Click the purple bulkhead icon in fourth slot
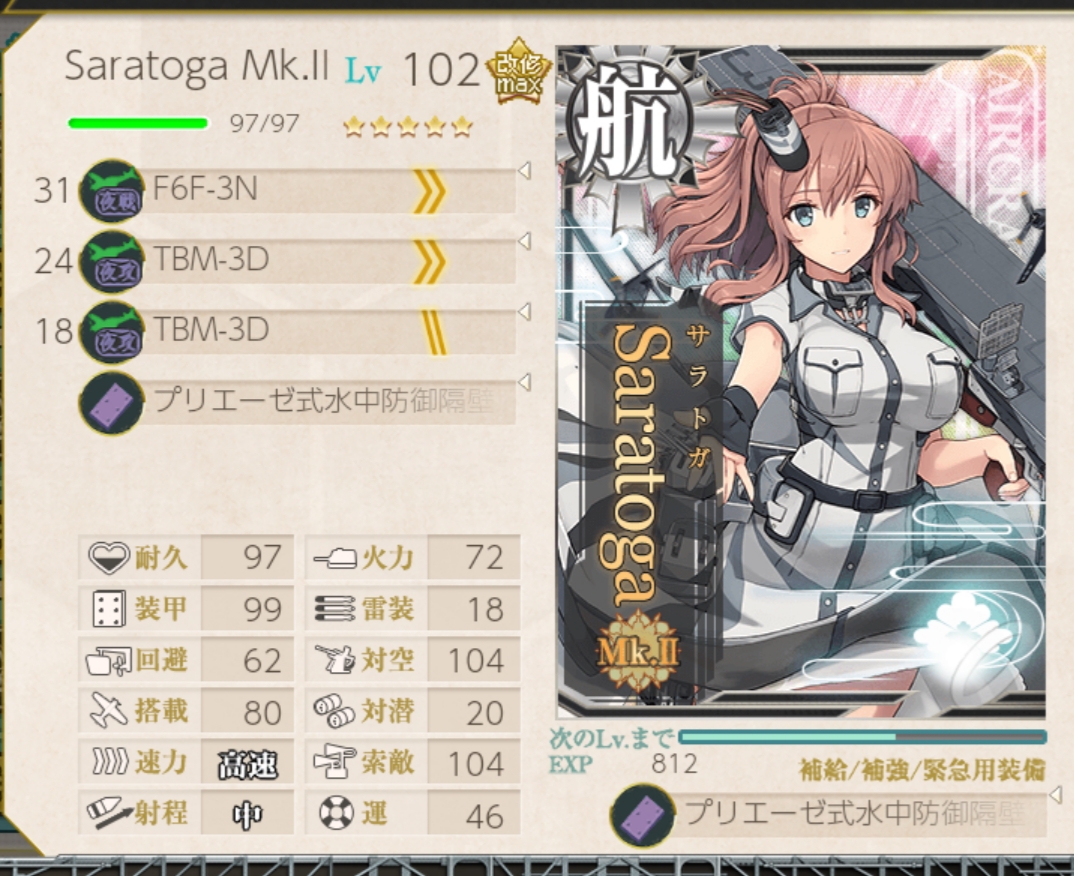Image resolution: width=1074 pixels, height=876 pixels. coord(112,403)
